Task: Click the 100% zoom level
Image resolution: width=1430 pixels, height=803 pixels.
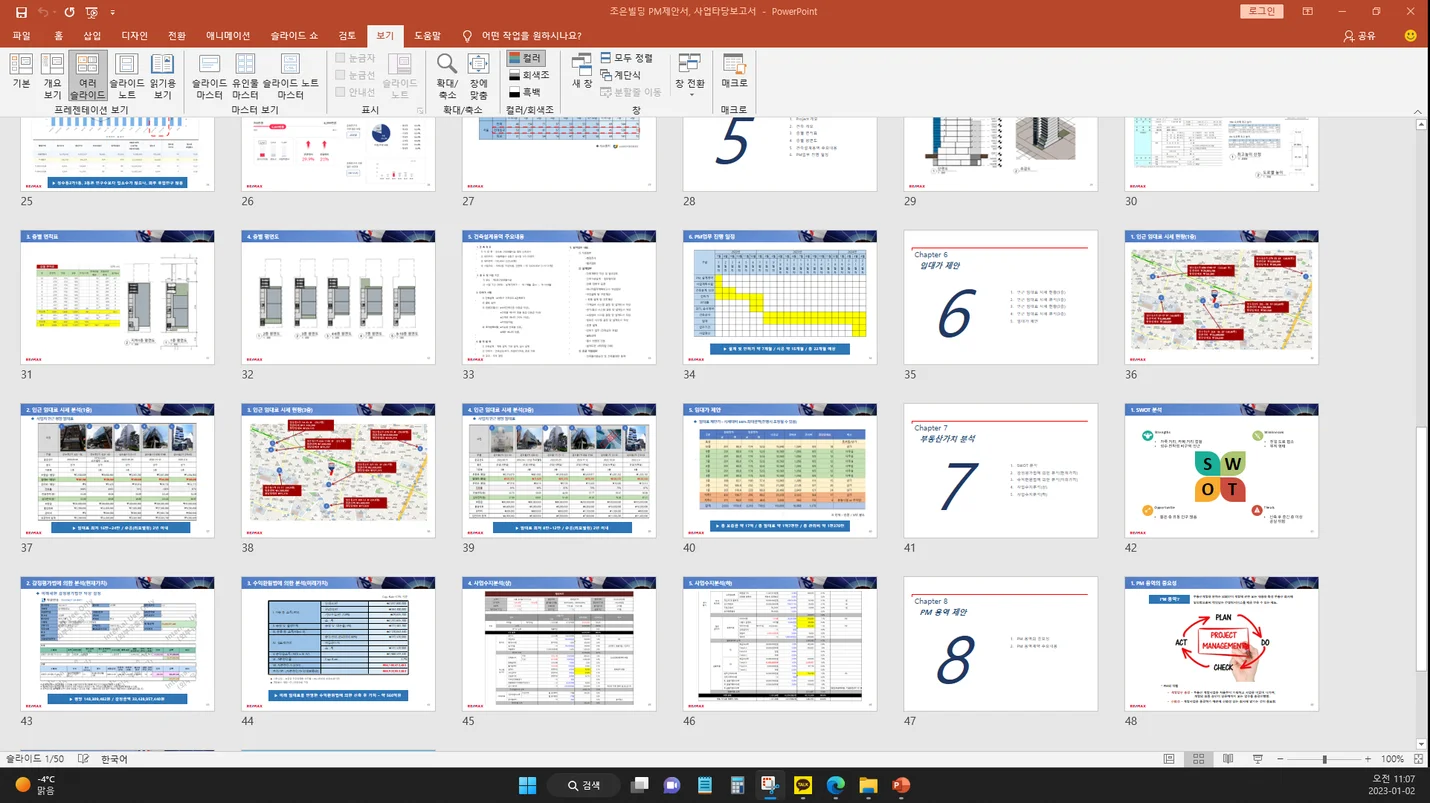Action: coord(1394,759)
